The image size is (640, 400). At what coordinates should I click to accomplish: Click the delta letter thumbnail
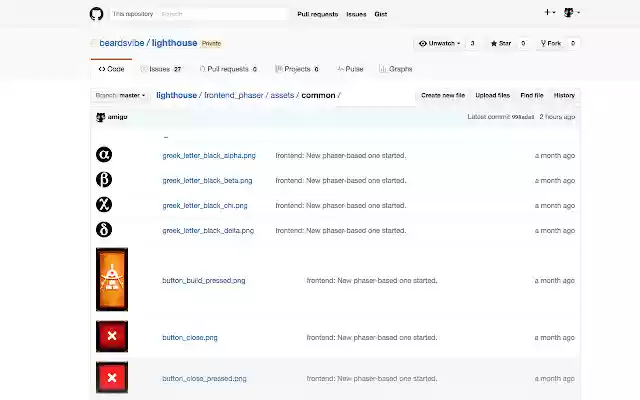click(104, 229)
